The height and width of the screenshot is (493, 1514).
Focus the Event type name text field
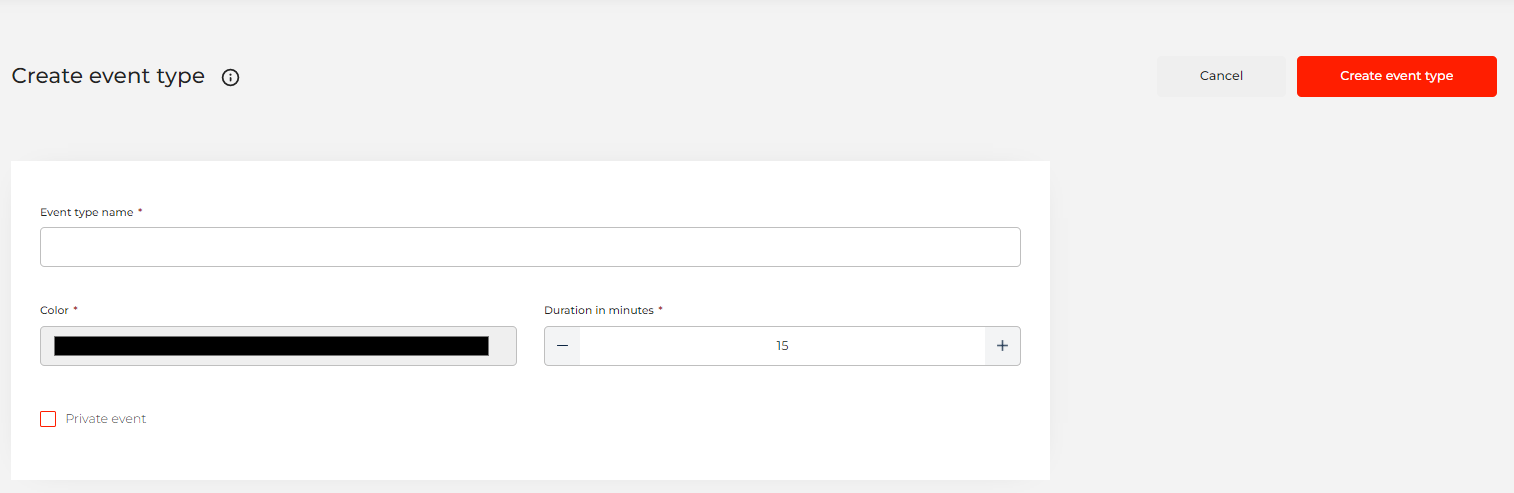(530, 247)
